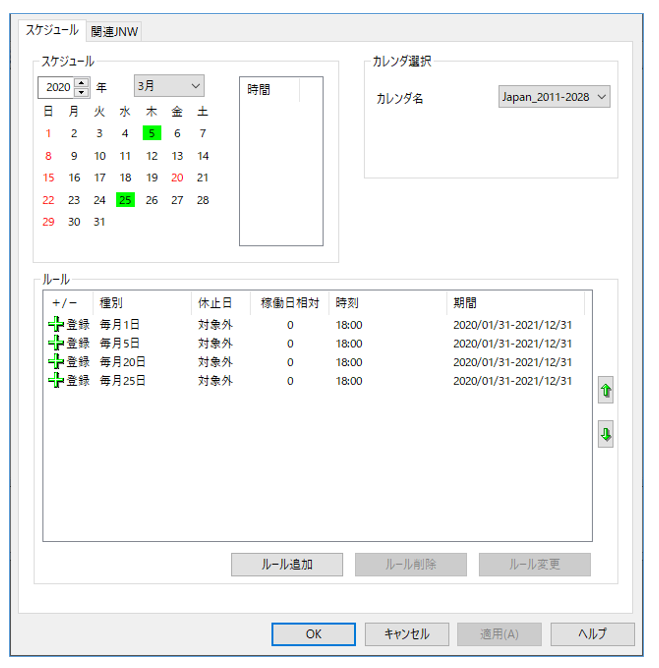
Task: Decrease the year with spinner down arrow
Action: click(x=81, y=92)
